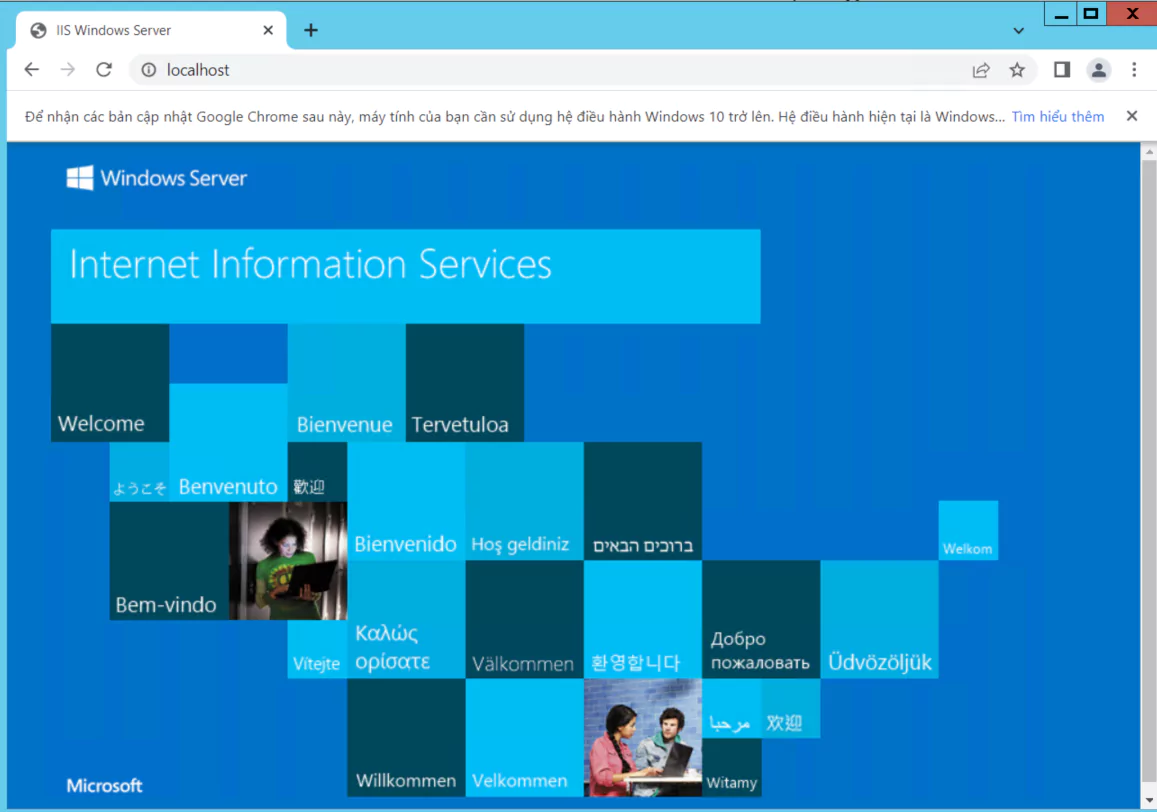Click the 欢迎 simplified Chinese tile
Screen dimensions: 1157x812
pyautogui.click(x=790, y=708)
